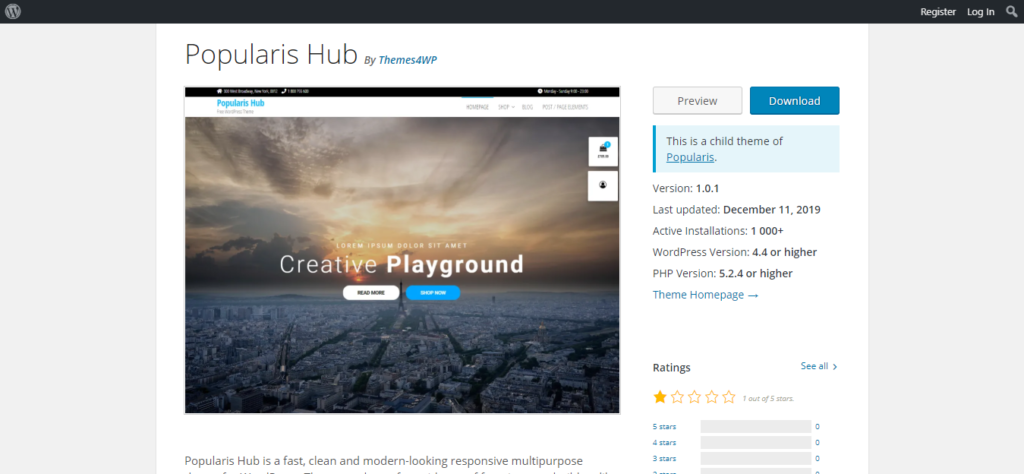The width and height of the screenshot is (1024, 474).
Task: Click the Ratings heading
Action: [x=671, y=368]
